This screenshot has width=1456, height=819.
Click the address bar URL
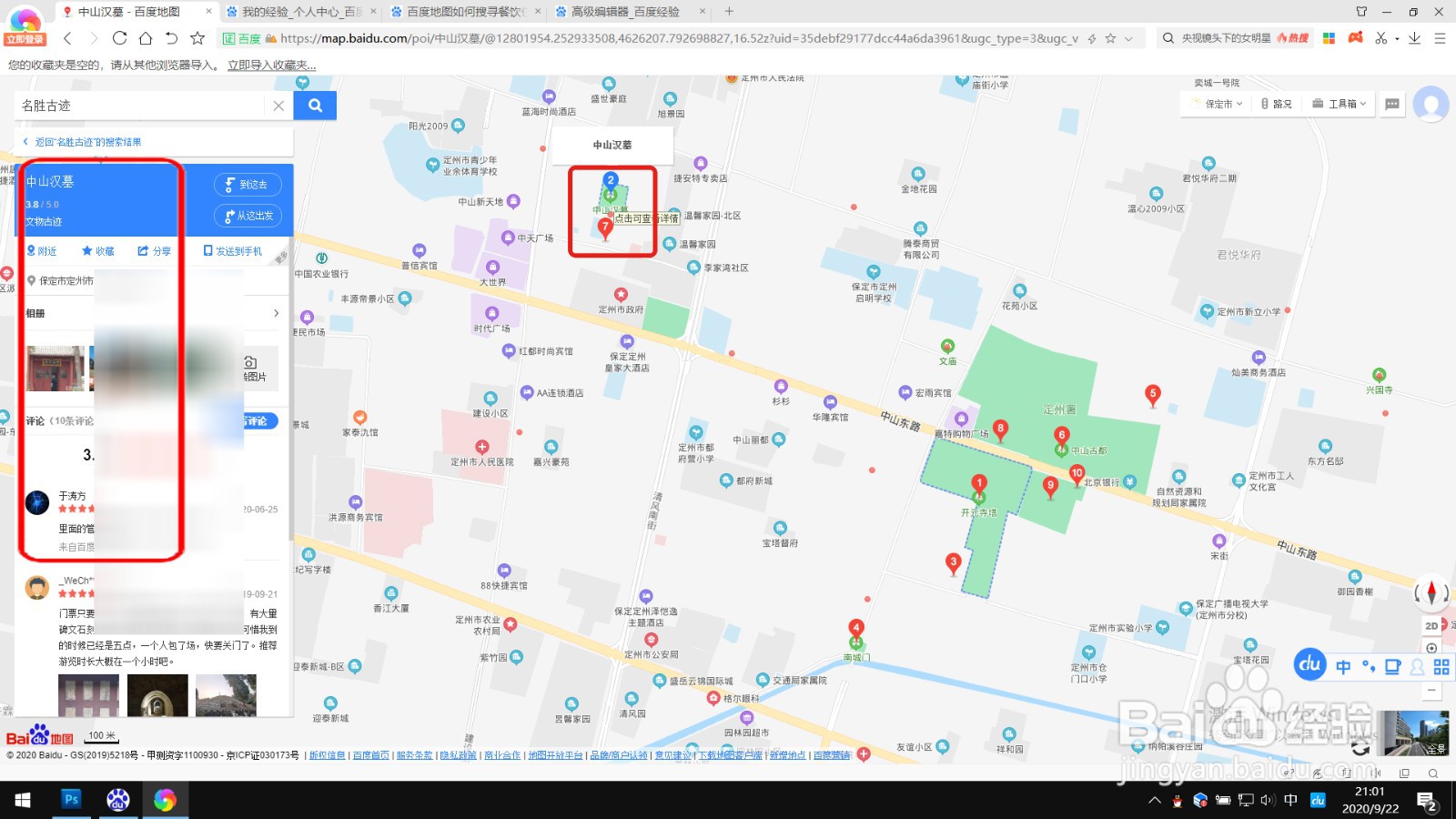point(678,38)
